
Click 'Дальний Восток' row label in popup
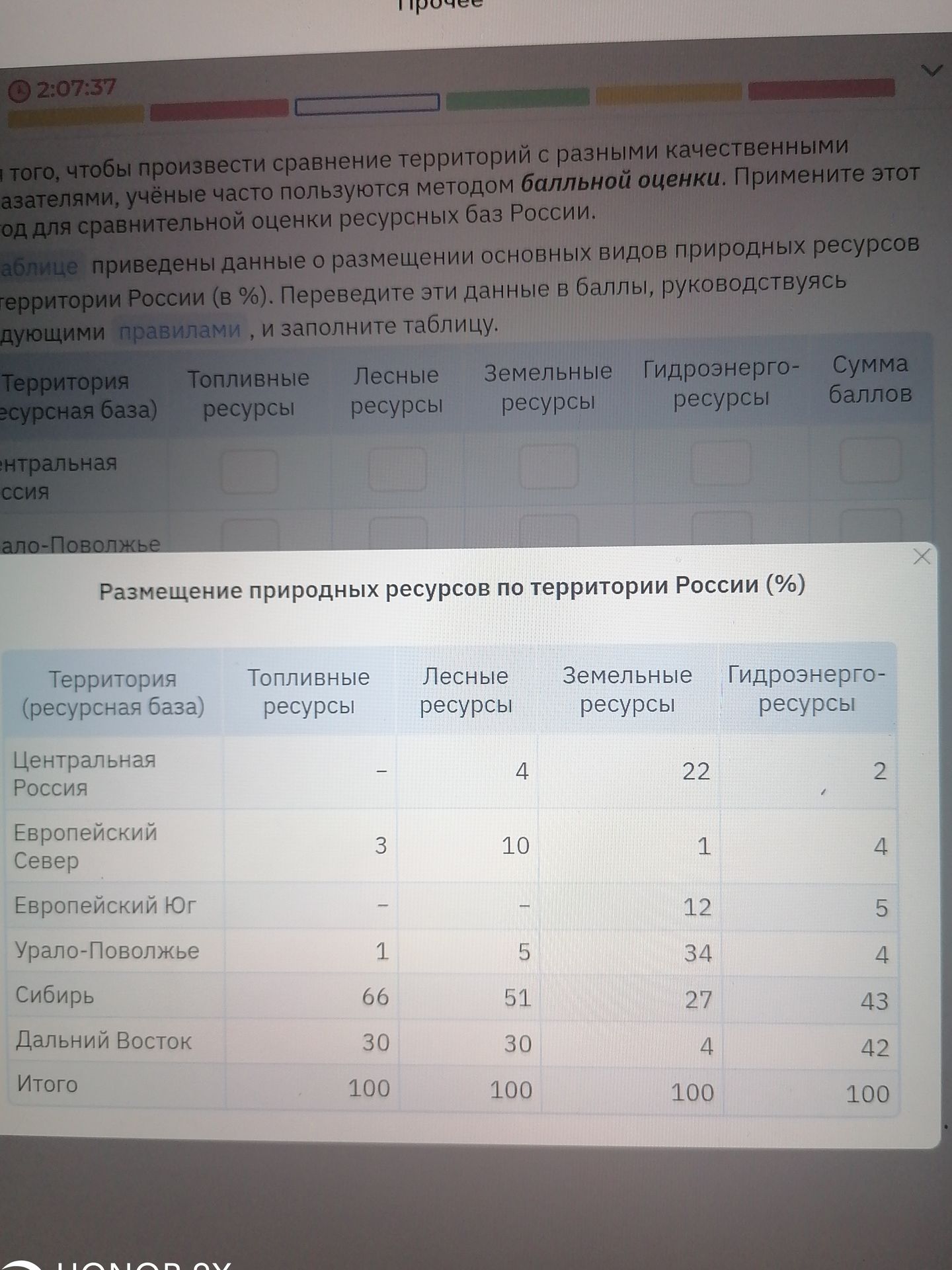(103, 1040)
